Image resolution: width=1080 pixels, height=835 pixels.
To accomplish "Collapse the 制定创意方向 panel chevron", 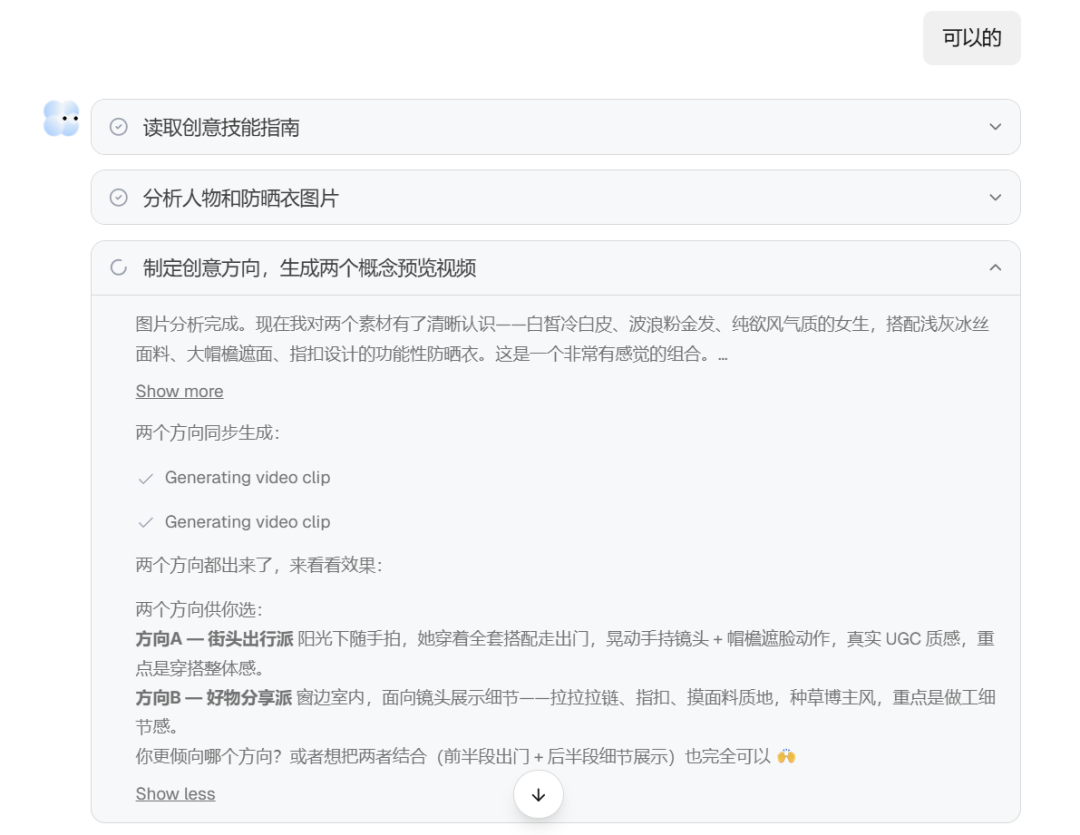I will (993, 268).
